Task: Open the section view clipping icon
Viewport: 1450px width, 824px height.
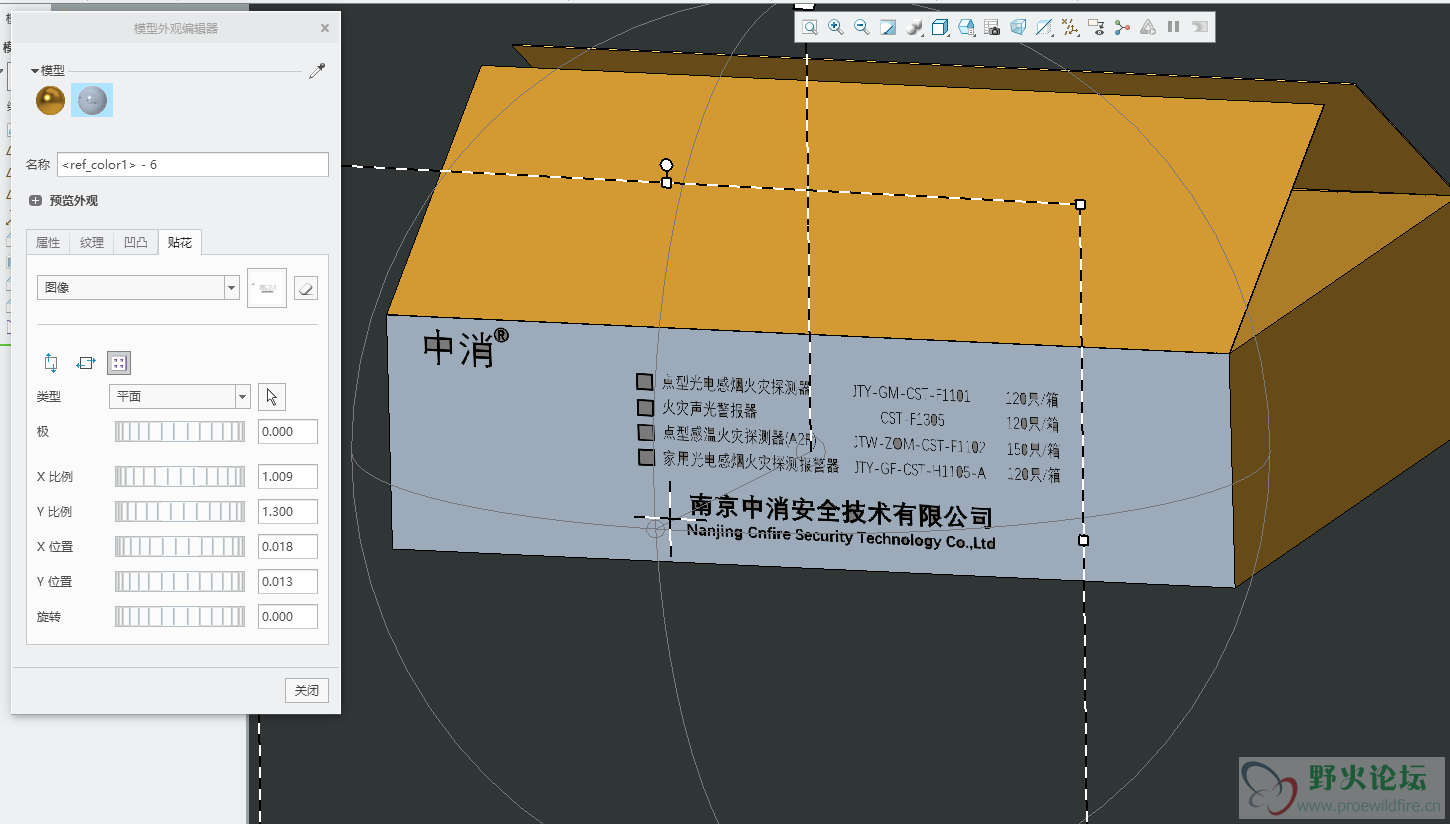Action: coord(1044,28)
